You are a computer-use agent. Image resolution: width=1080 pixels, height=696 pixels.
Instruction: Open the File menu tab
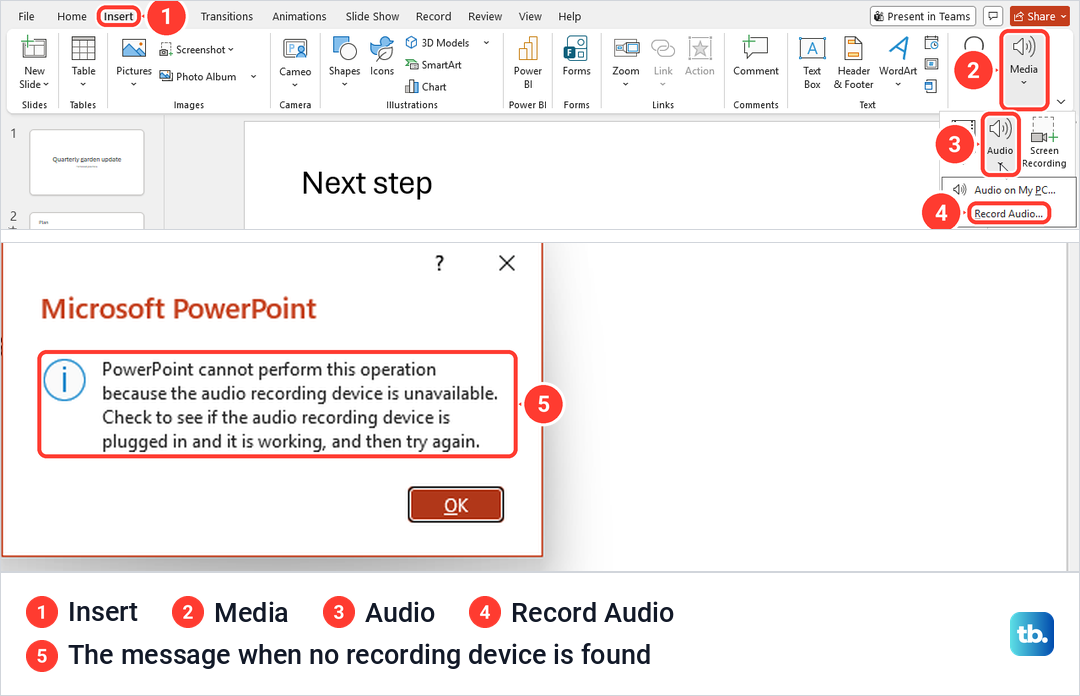[26, 16]
